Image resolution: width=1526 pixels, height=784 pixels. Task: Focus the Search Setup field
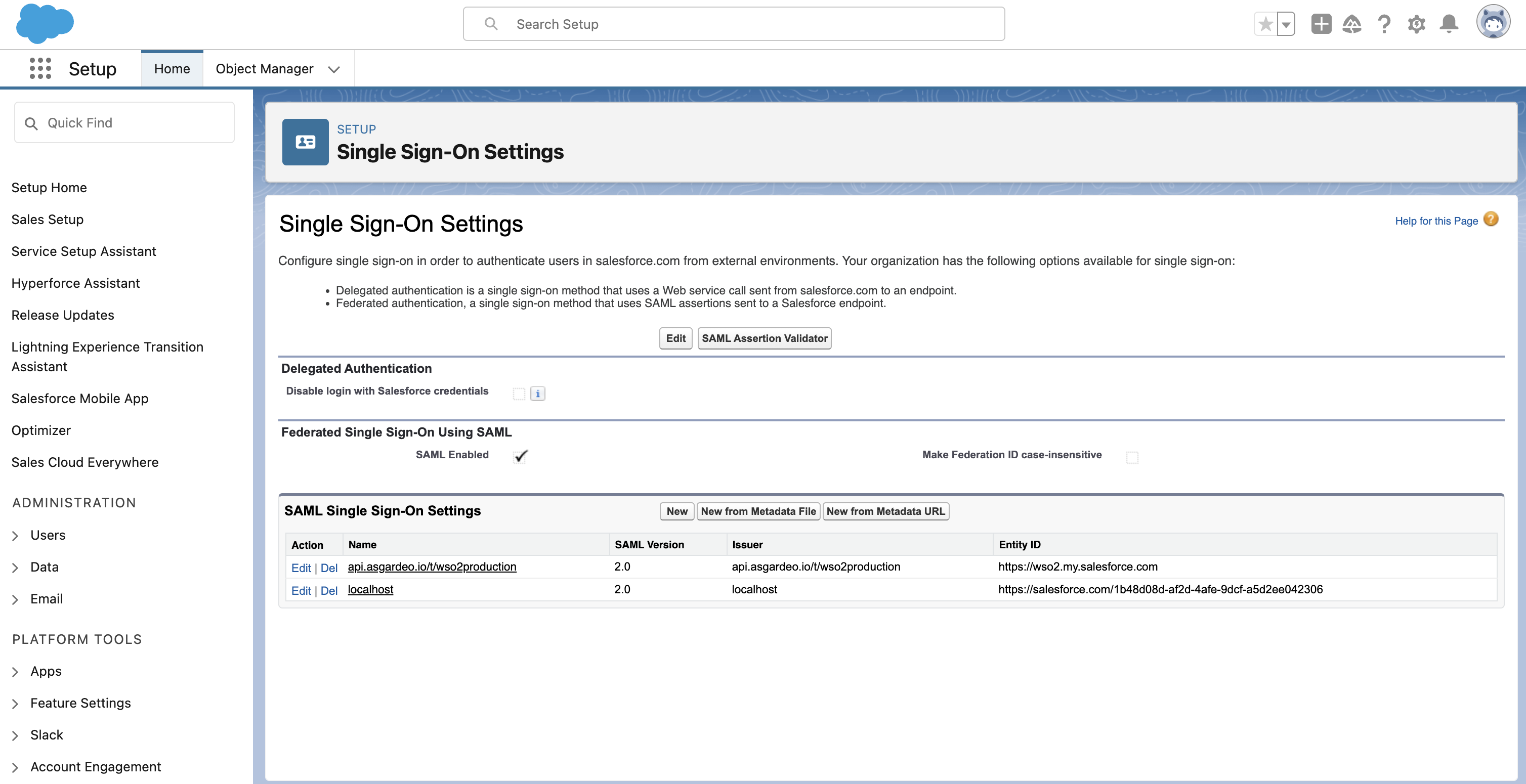[733, 24]
